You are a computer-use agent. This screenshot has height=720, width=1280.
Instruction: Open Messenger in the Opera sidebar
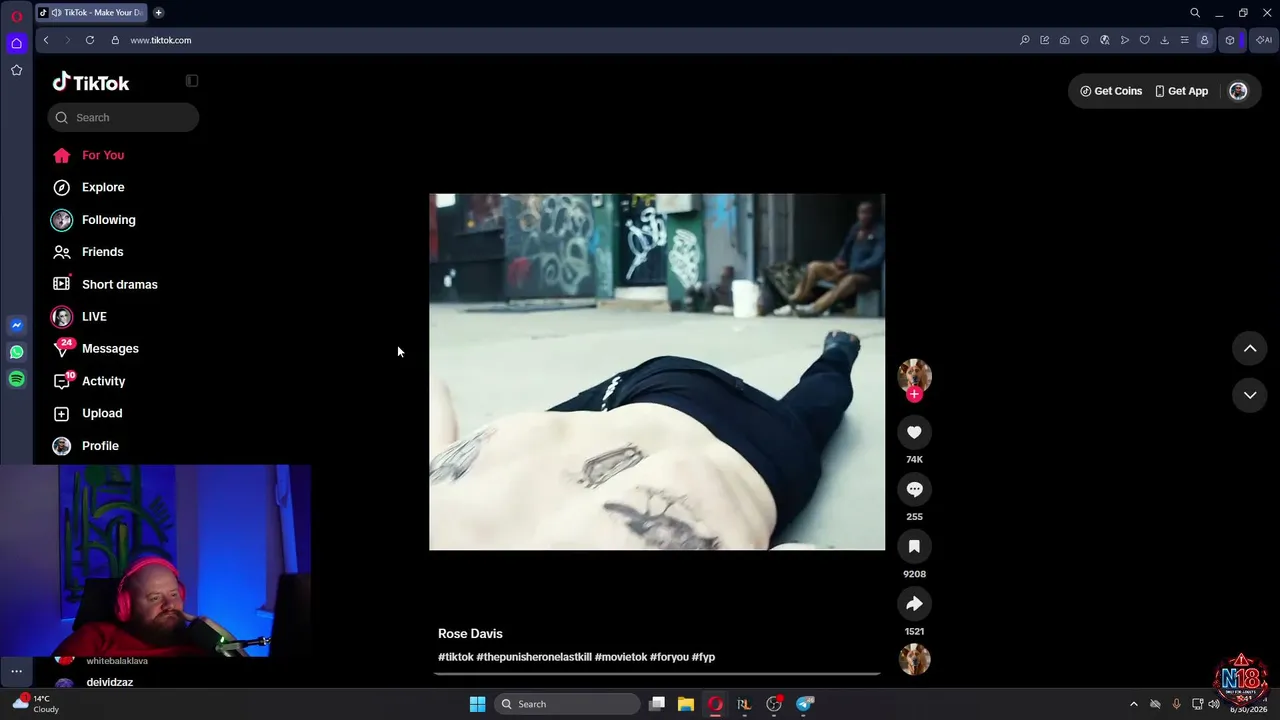click(16, 325)
